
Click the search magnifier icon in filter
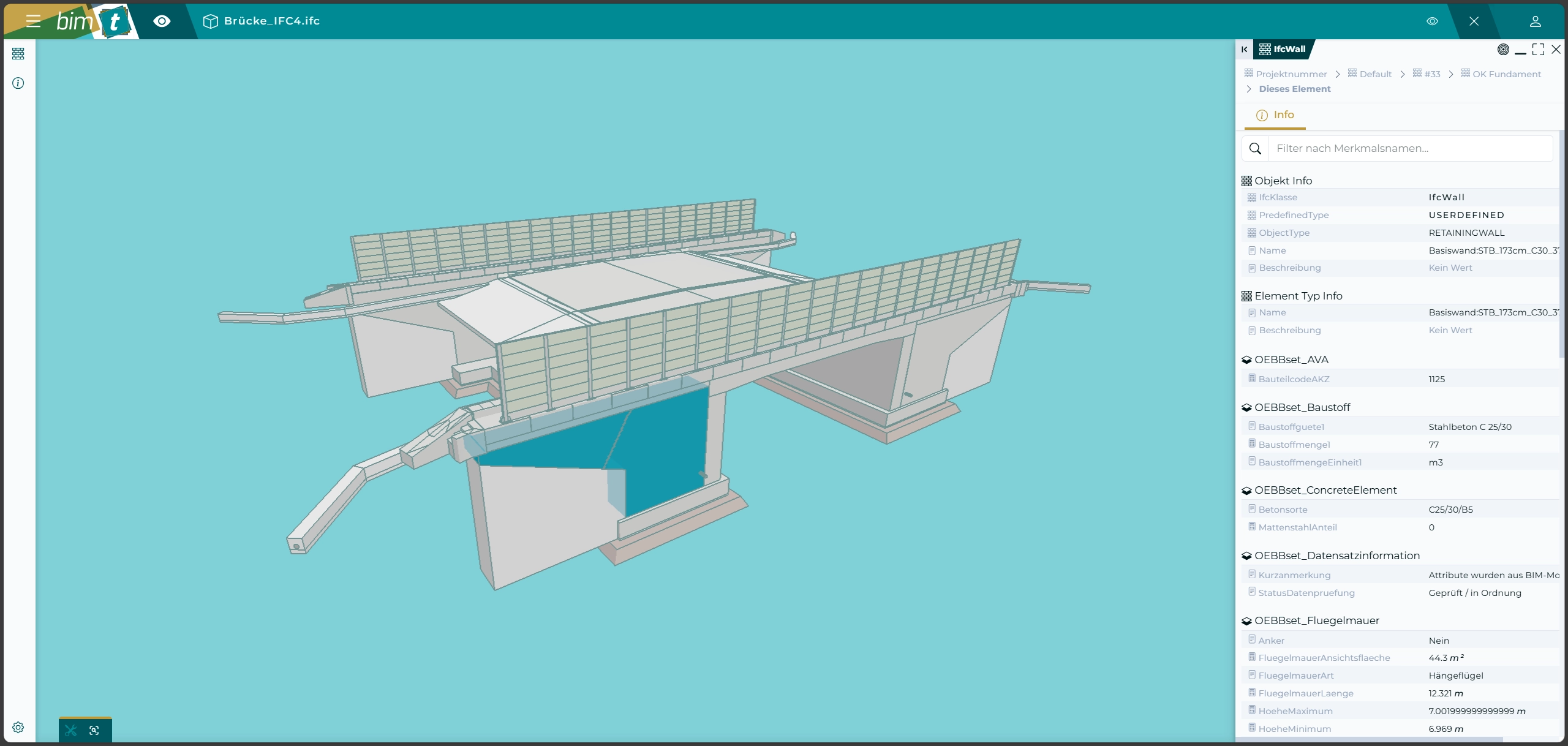(x=1255, y=148)
